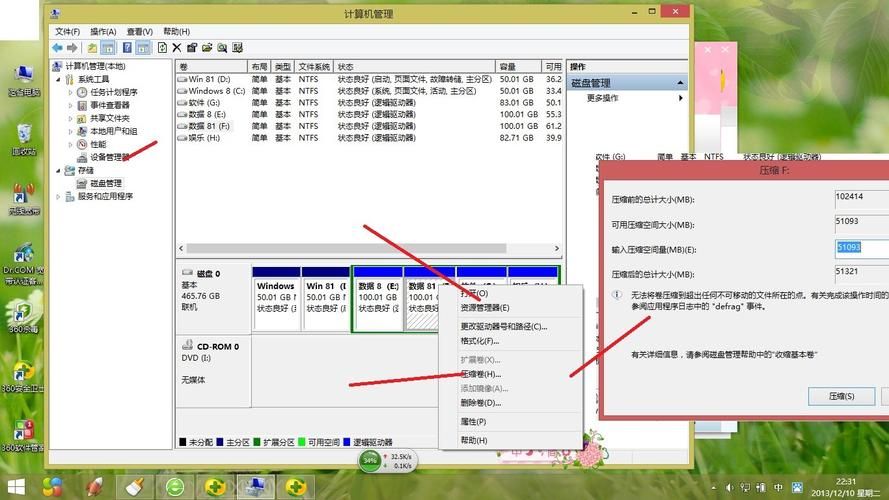Choose 属性(P) from the context menu
This screenshot has width=889, height=500.
coord(510,422)
